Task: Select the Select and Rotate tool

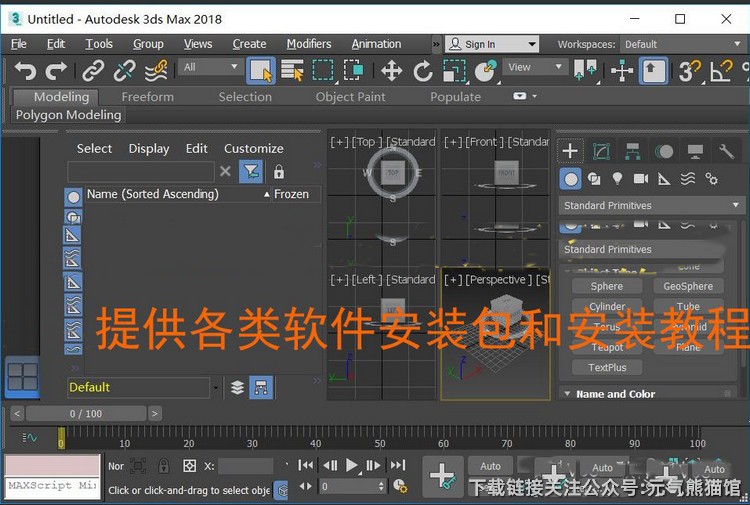Action: [x=423, y=70]
